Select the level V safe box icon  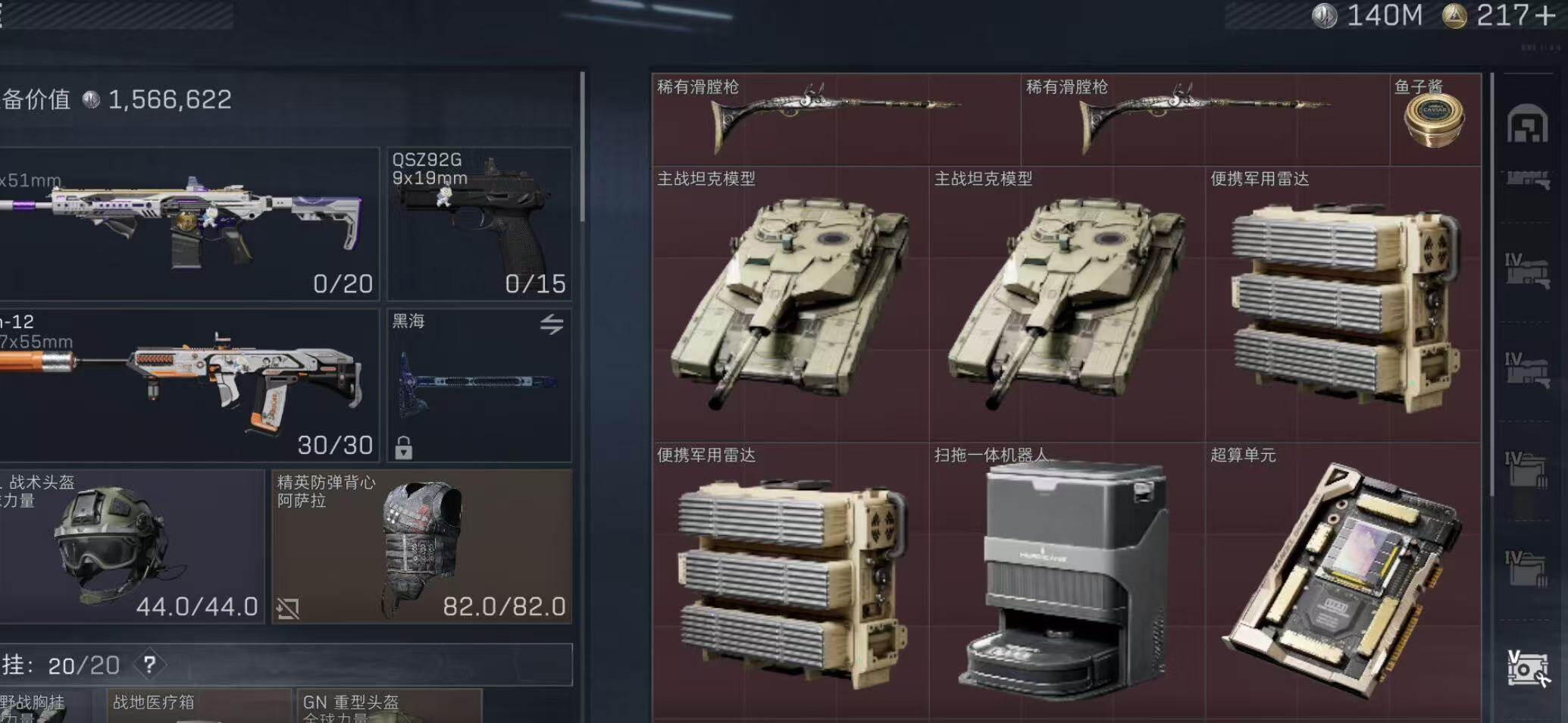[1527, 668]
